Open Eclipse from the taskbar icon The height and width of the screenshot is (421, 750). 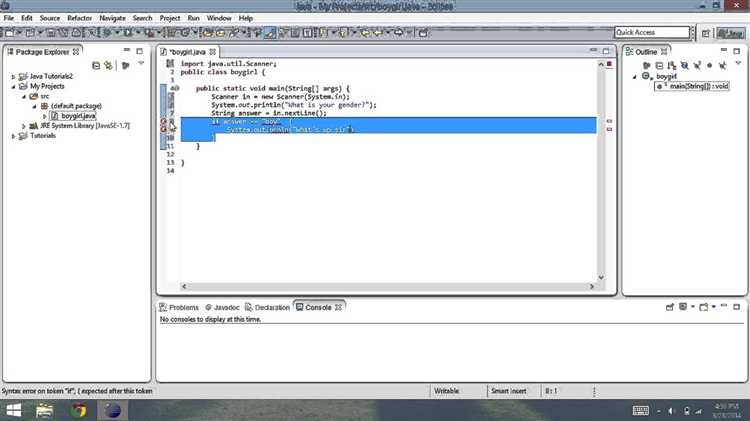[112, 410]
